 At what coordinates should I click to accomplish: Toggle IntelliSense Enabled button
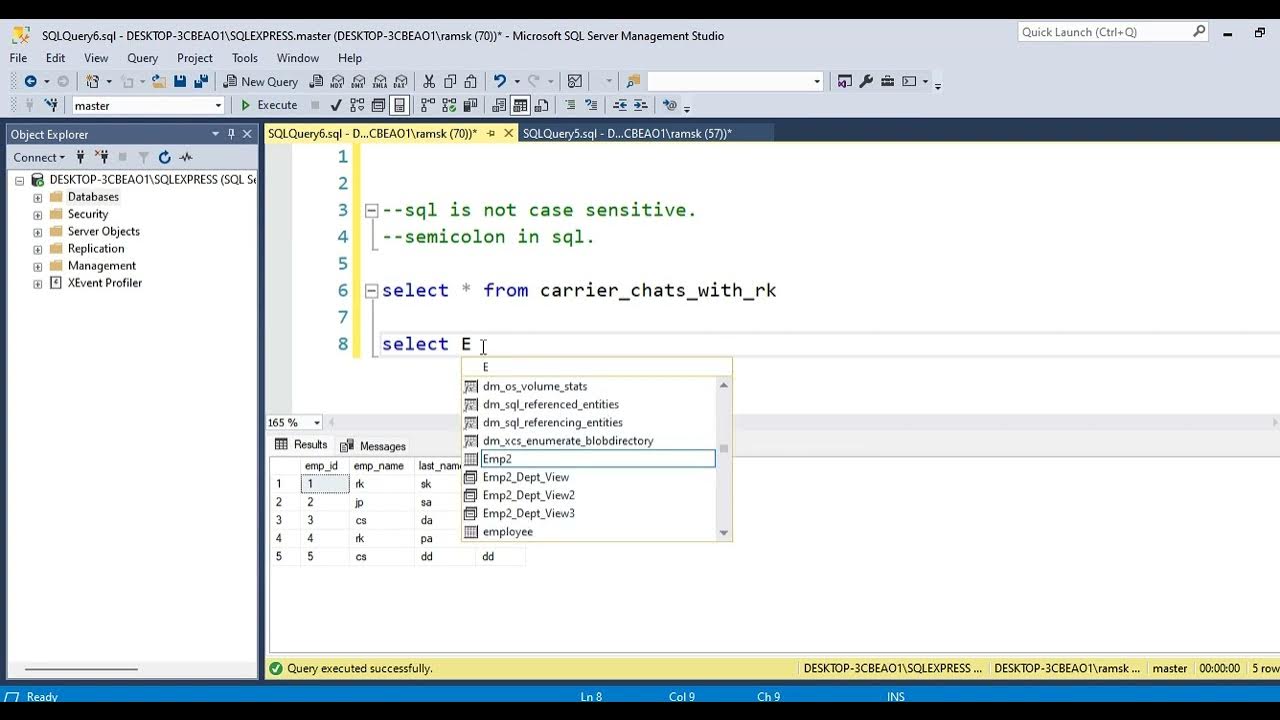click(x=399, y=105)
